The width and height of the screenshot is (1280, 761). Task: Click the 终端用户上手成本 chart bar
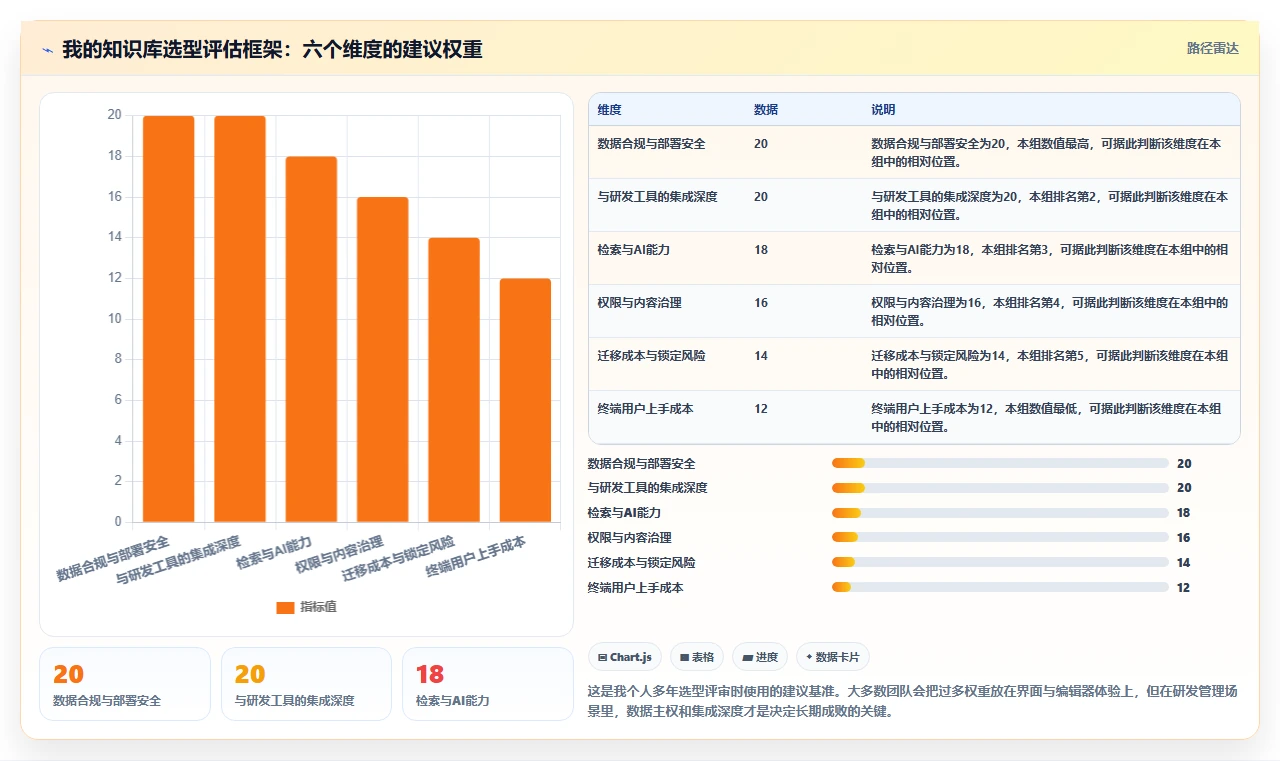pyautogui.click(x=525, y=400)
